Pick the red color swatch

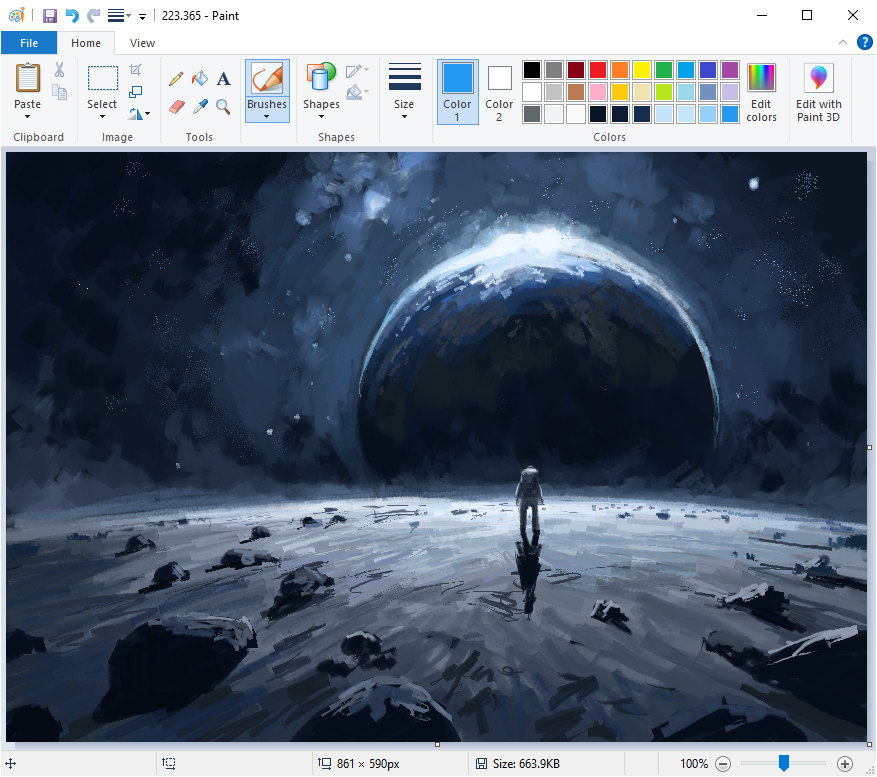(x=598, y=70)
